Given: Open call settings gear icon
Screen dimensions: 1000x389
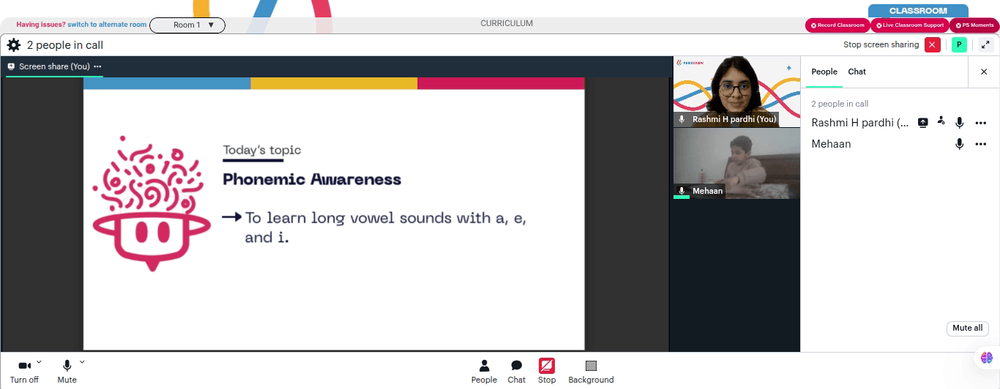Looking at the screenshot, I should click(13, 45).
